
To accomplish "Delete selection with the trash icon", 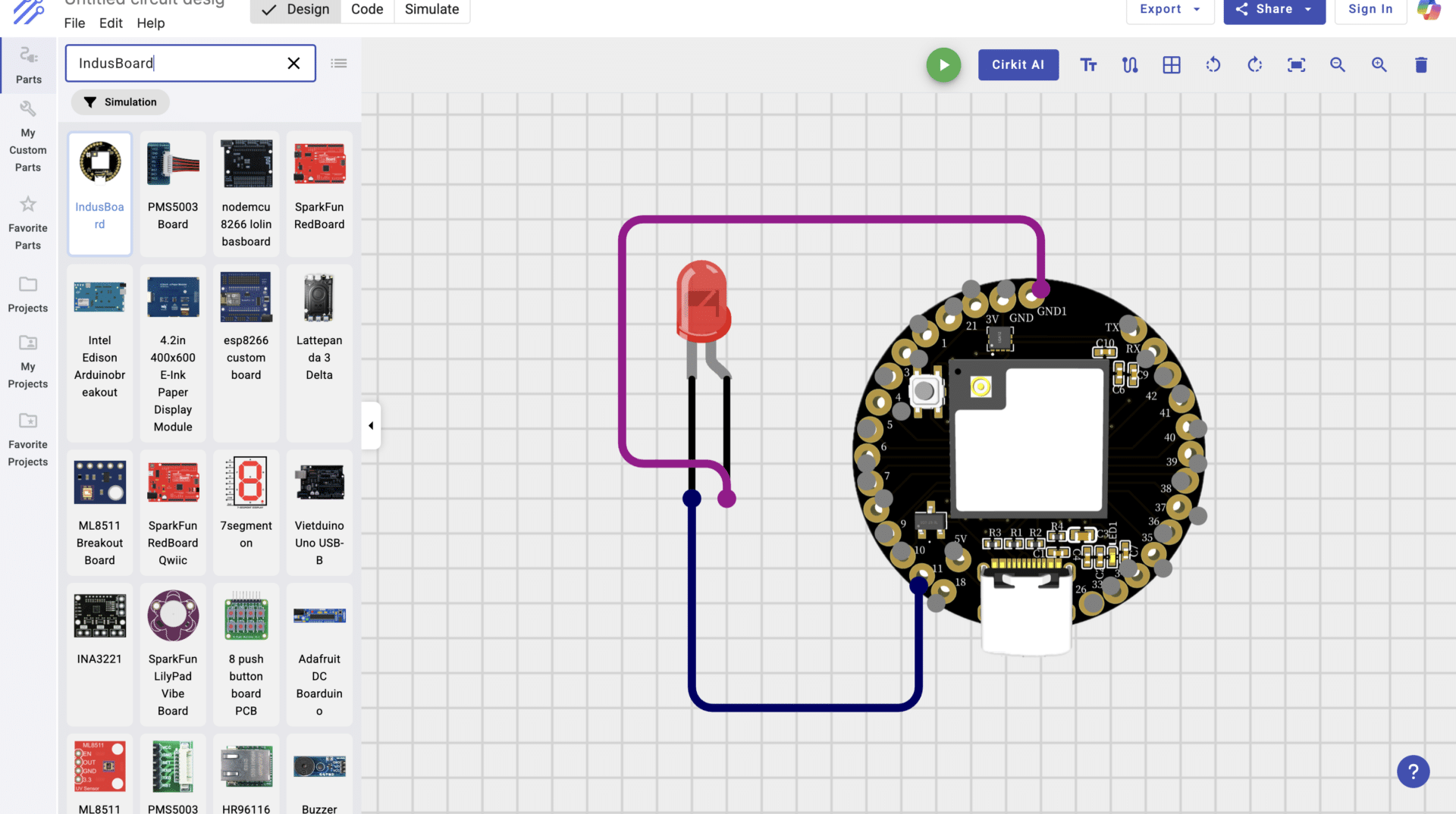I will coord(1420,65).
